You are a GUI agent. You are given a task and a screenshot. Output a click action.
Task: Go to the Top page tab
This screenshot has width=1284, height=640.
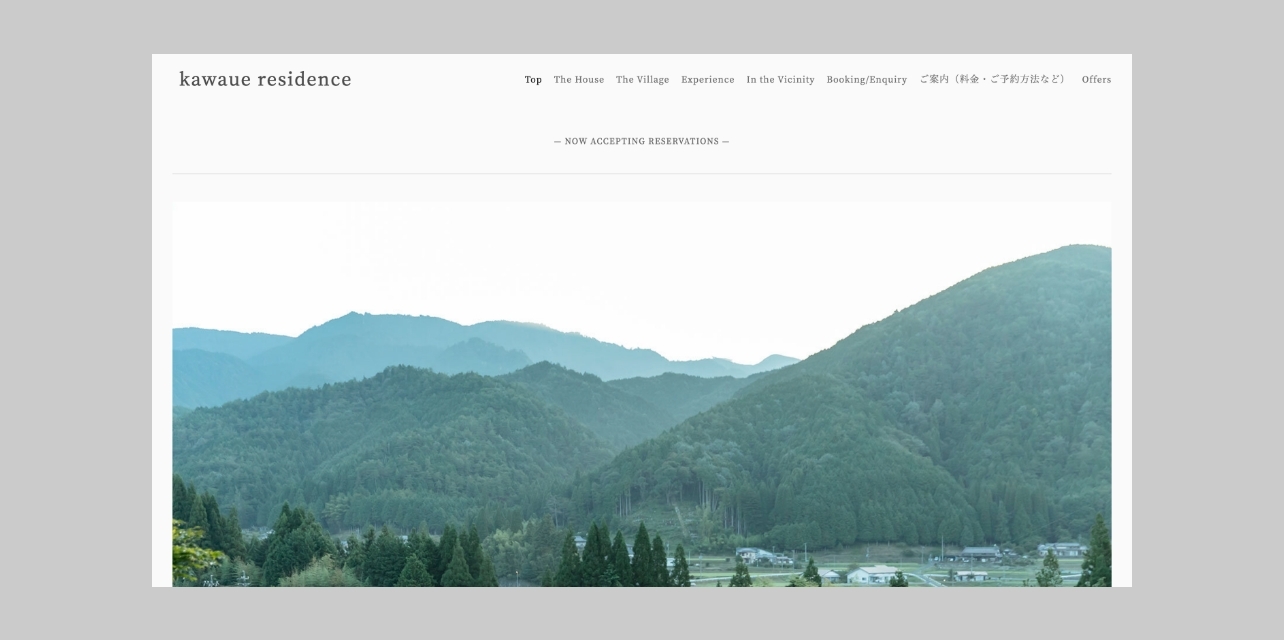(533, 80)
